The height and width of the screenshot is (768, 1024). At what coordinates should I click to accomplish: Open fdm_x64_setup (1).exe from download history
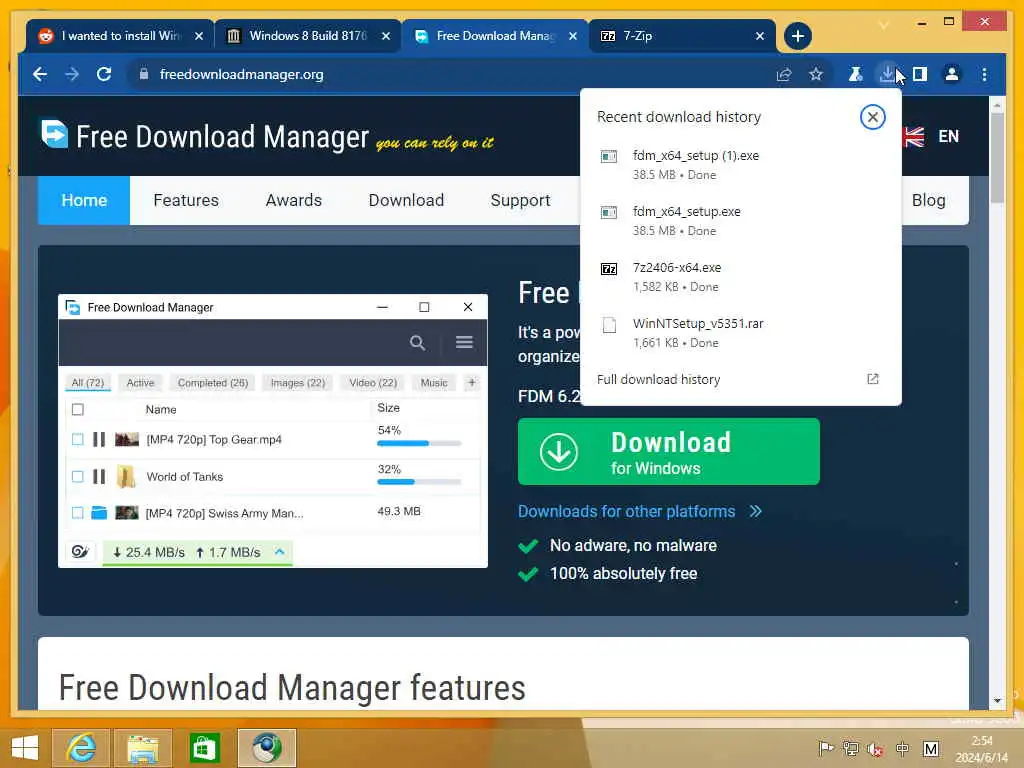click(741, 165)
